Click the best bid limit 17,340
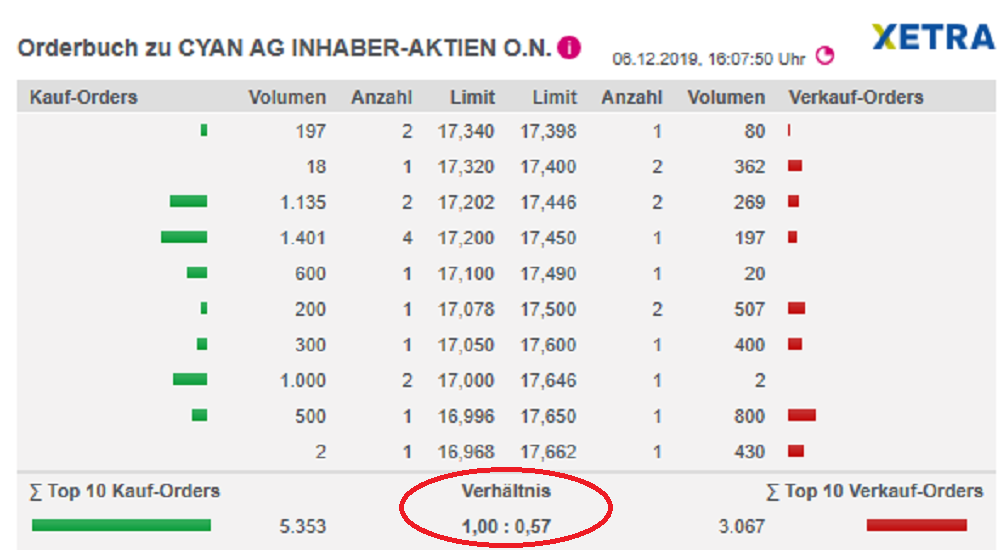Screen dimensions: 1006x550 coord(465,131)
